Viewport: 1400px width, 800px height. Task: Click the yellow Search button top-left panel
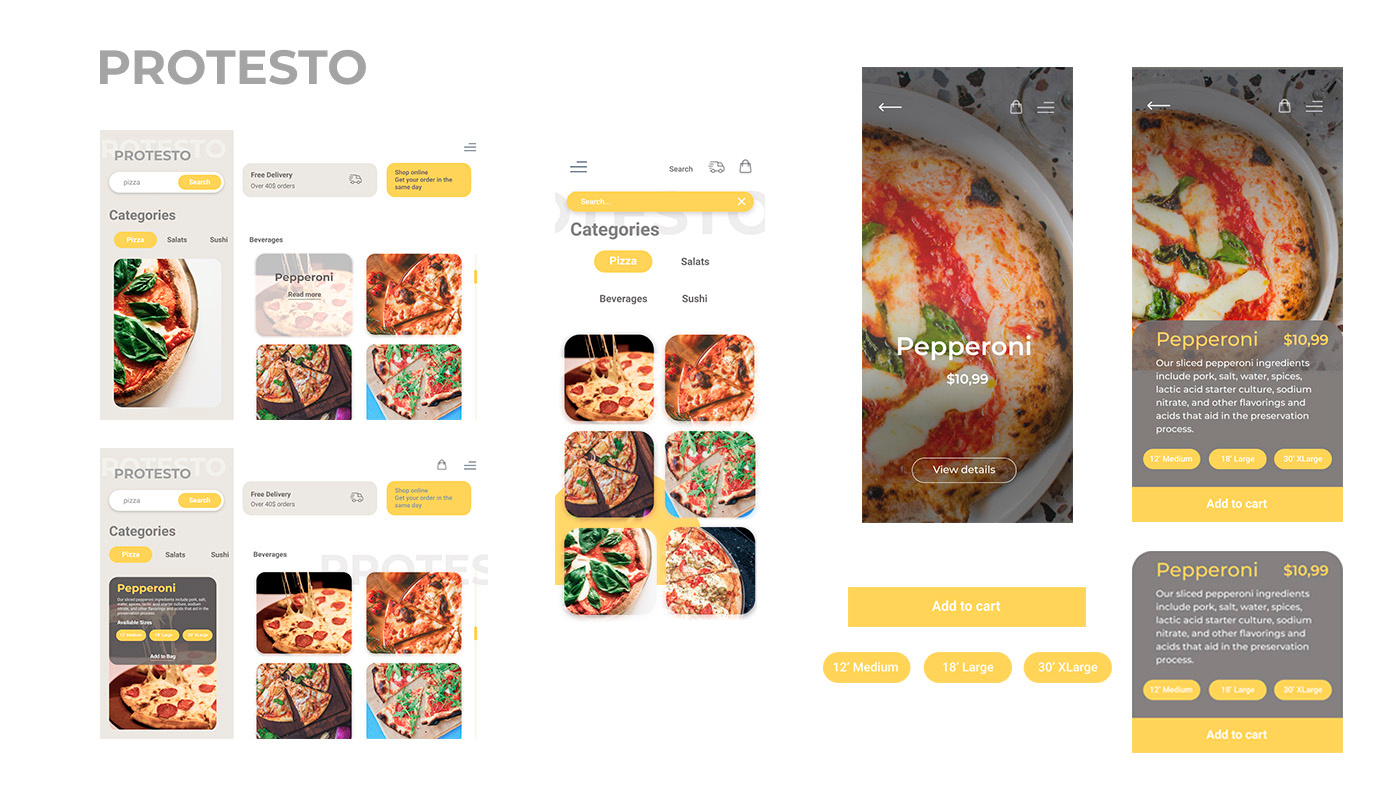200,182
